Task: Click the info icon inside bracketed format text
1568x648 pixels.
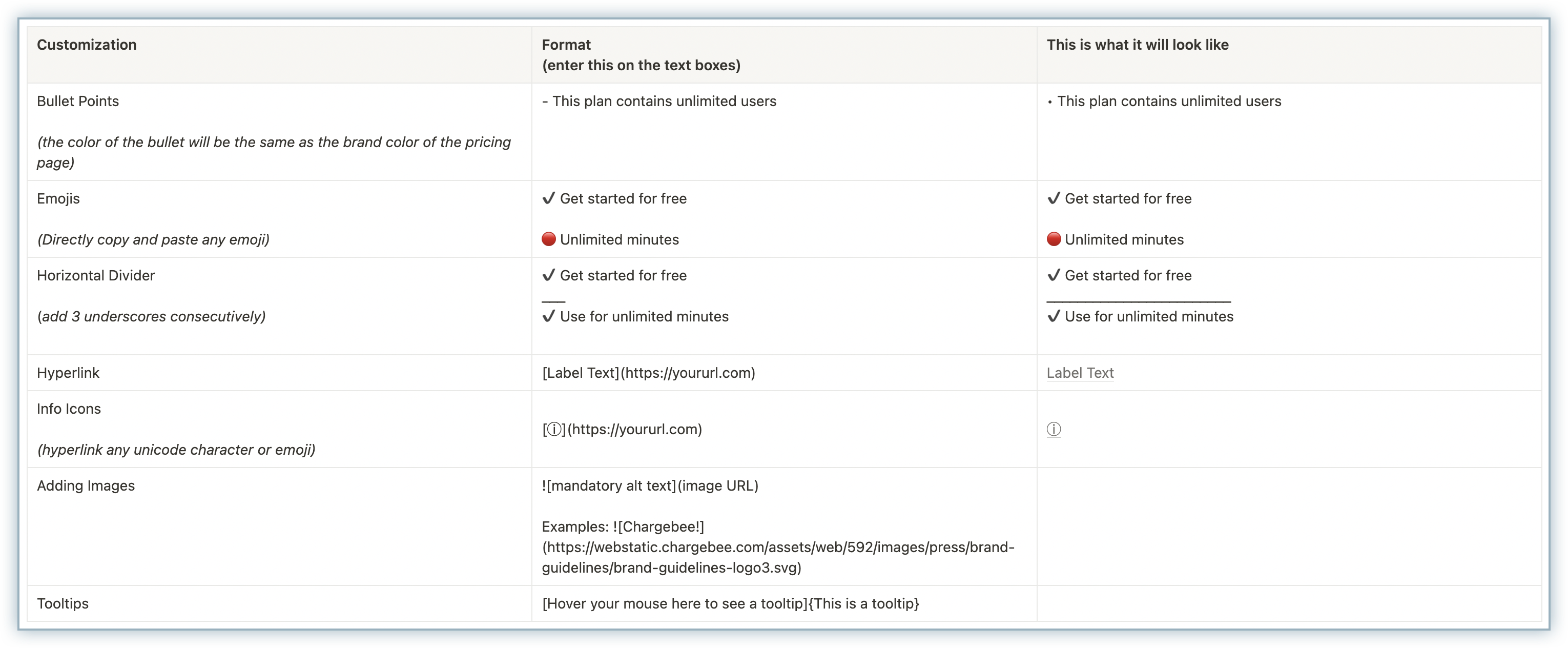Action: pos(554,430)
